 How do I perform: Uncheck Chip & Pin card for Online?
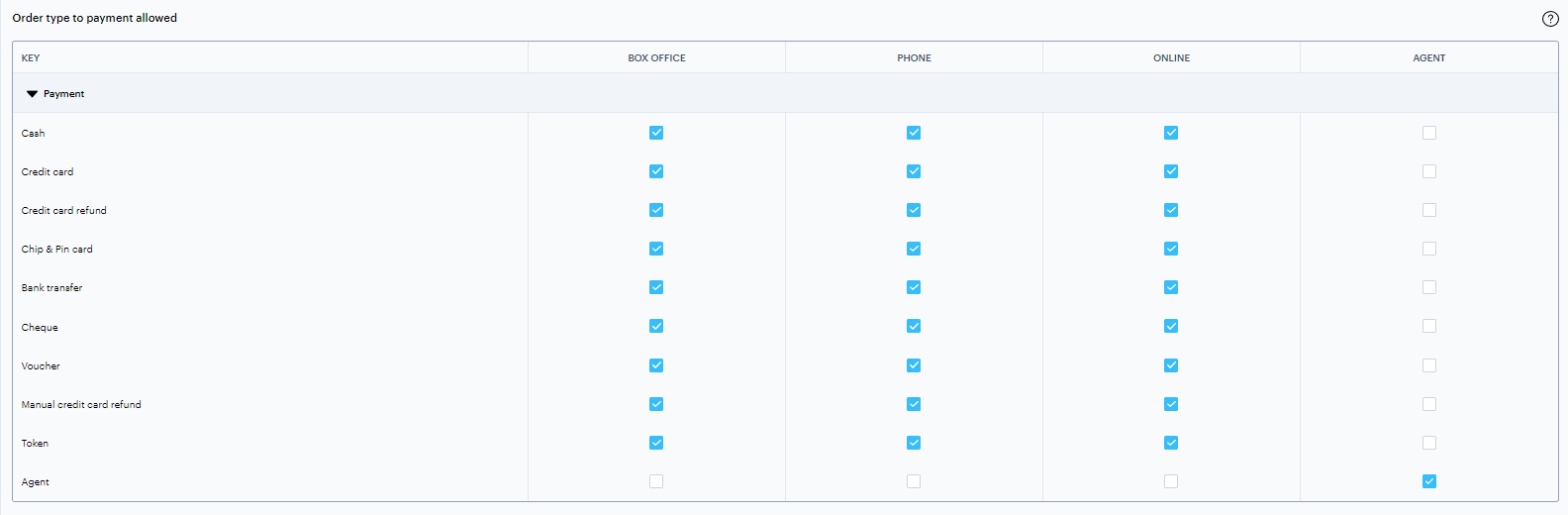click(x=1171, y=249)
